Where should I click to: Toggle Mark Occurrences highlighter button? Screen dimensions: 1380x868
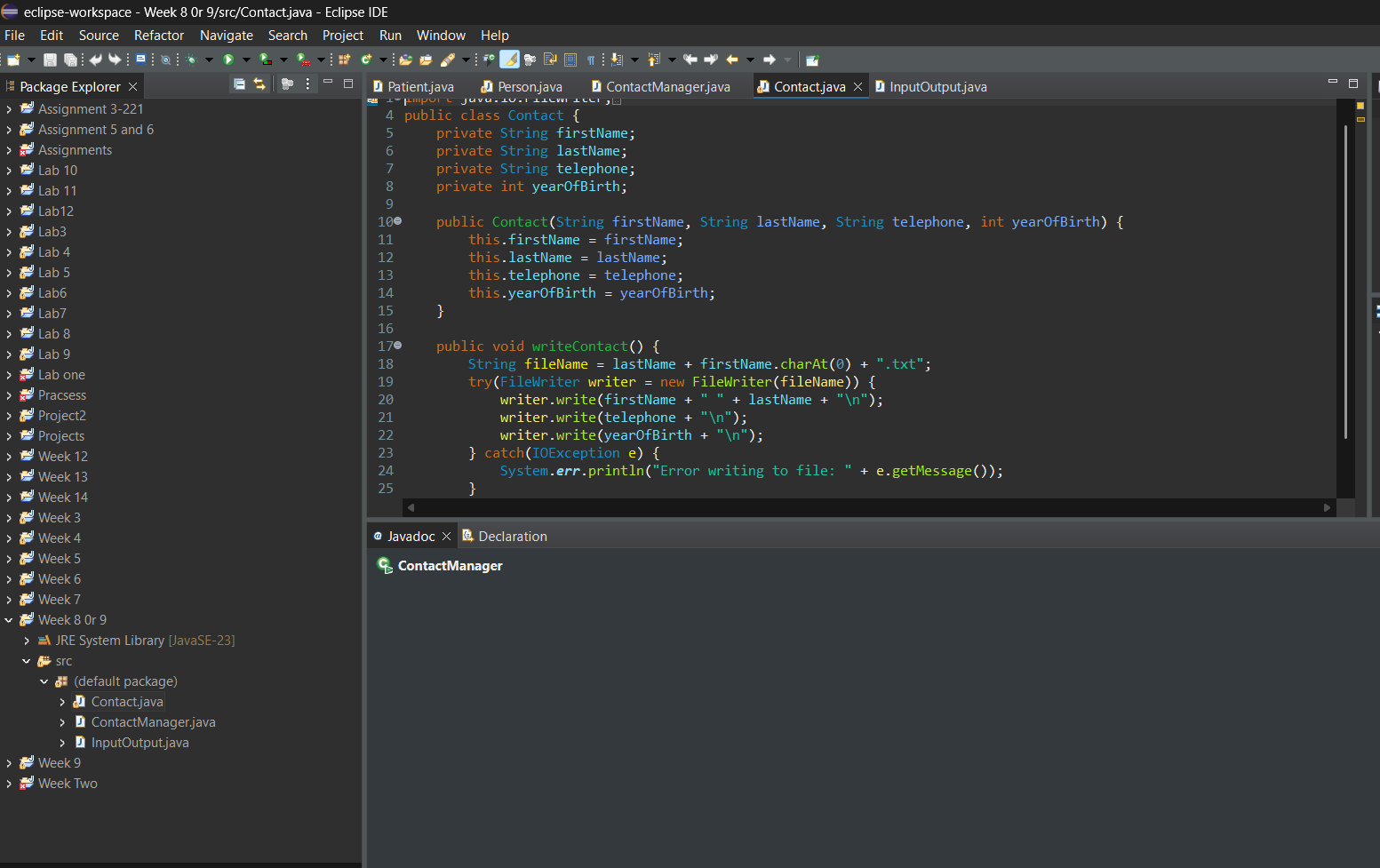[510, 60]
